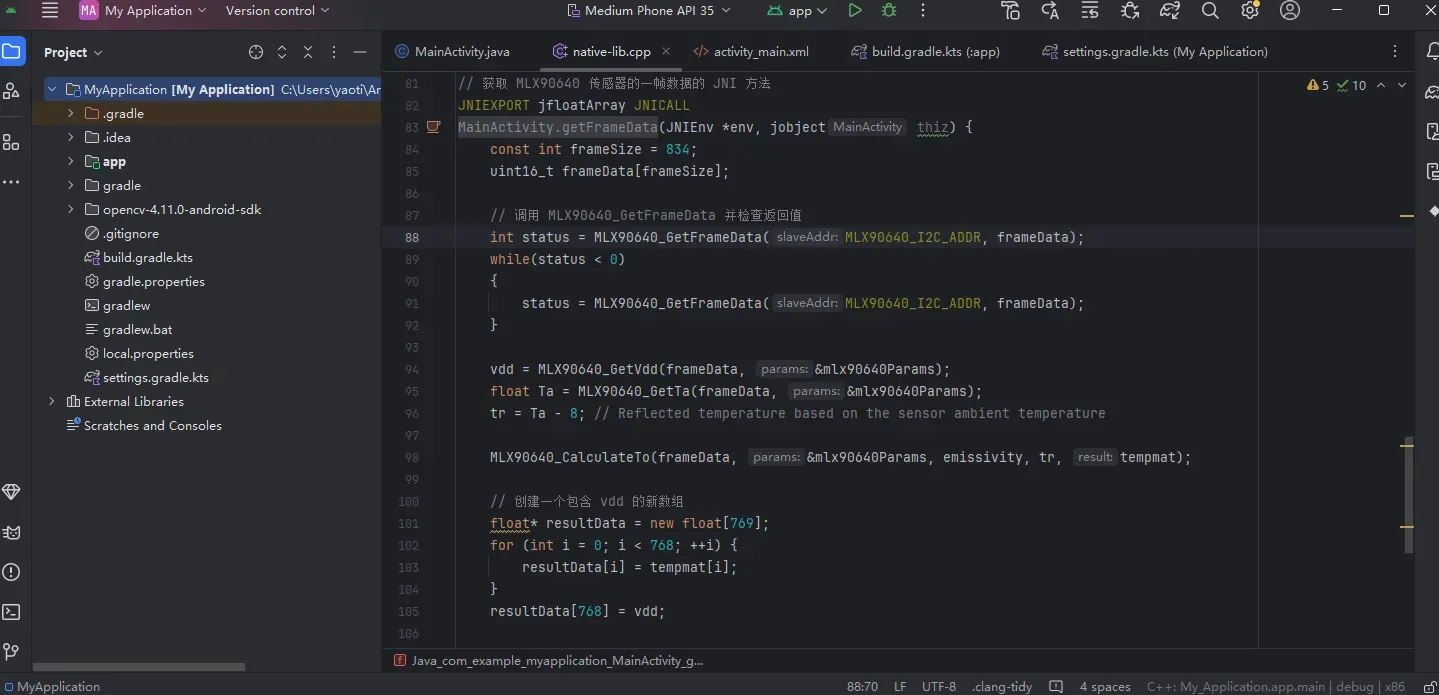Switch to the MainActivity.java tab

pyautogui.click(x=452, y=52)
